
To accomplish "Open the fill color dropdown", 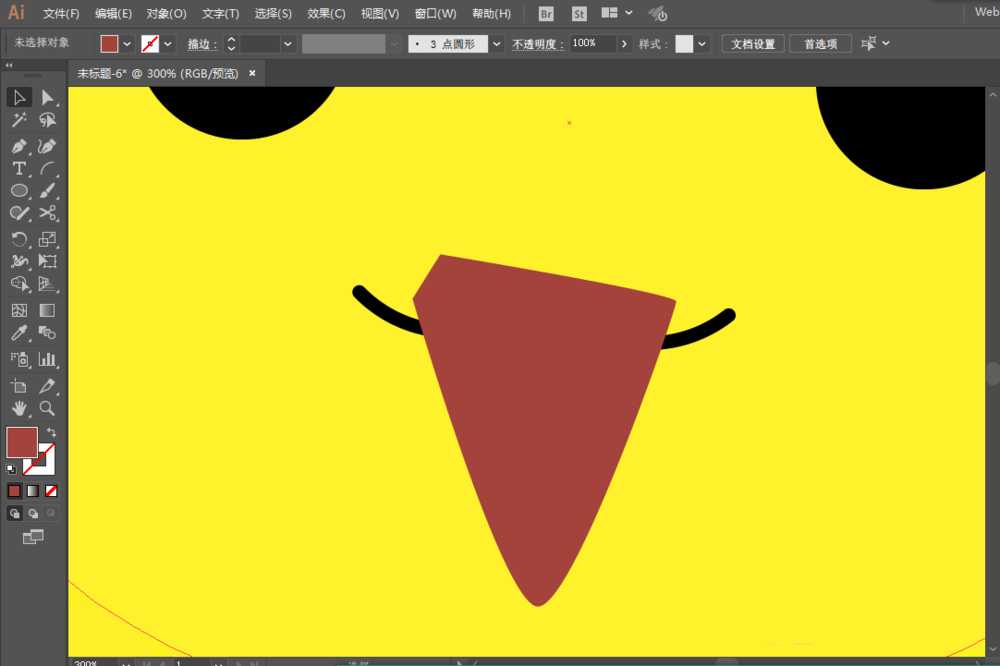I will (127, 44).
